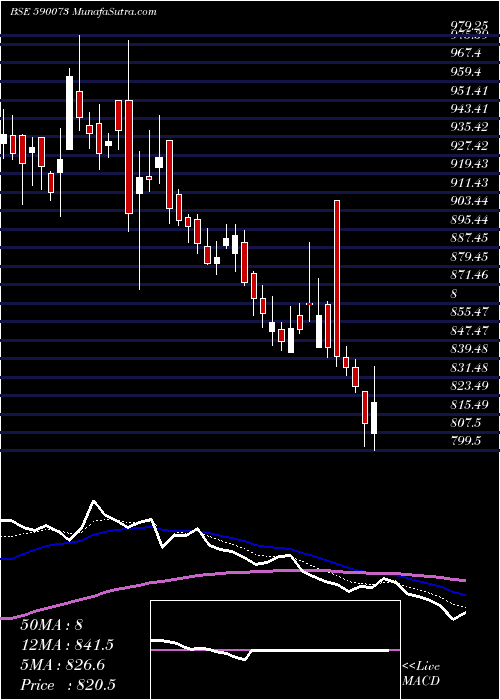Image resolution: width=500 pixels, height=700 pixels.
Task: Click the 895.44 price label
Action: [469, 220]
